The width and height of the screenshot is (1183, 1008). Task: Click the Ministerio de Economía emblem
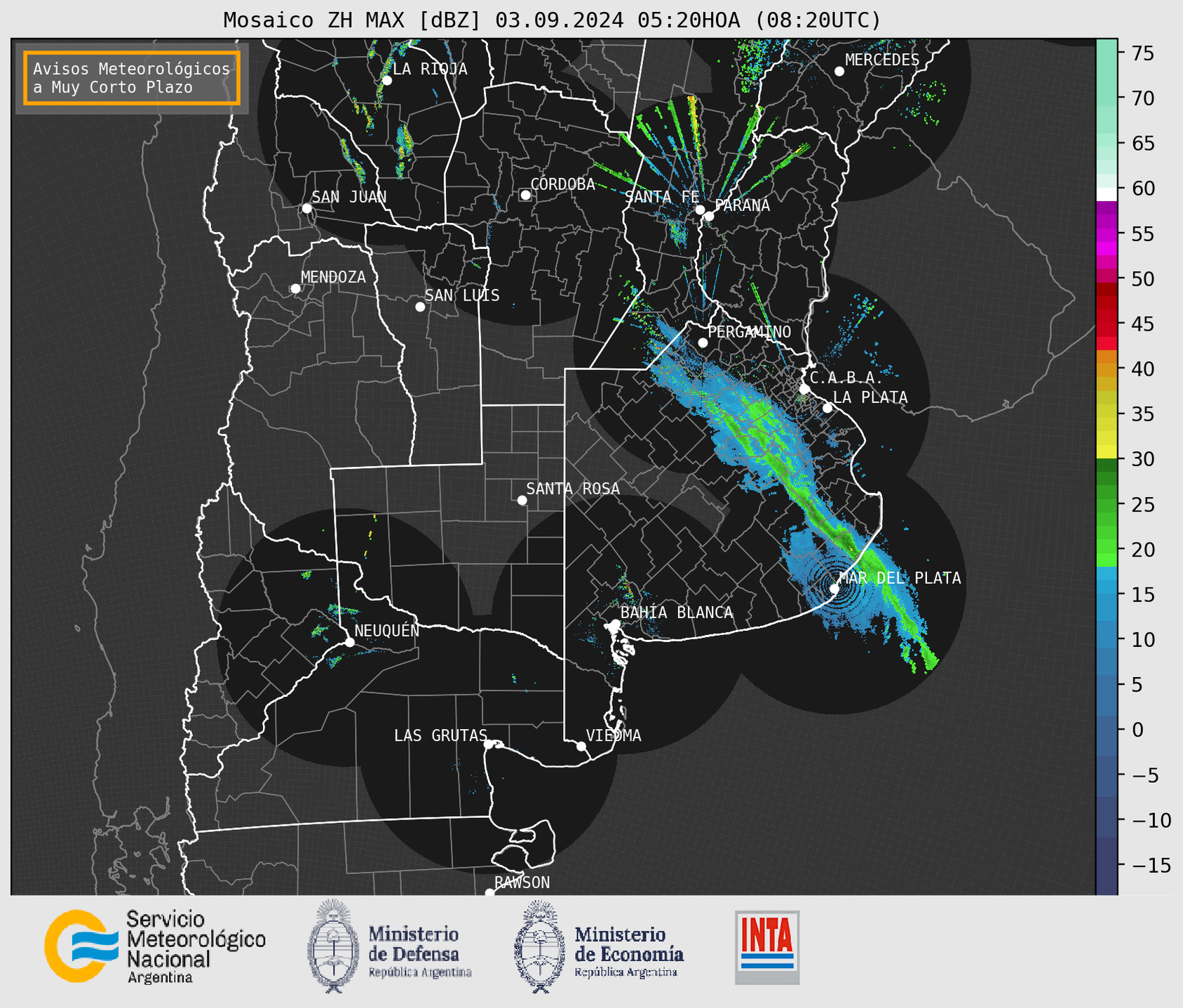(540, 946)
